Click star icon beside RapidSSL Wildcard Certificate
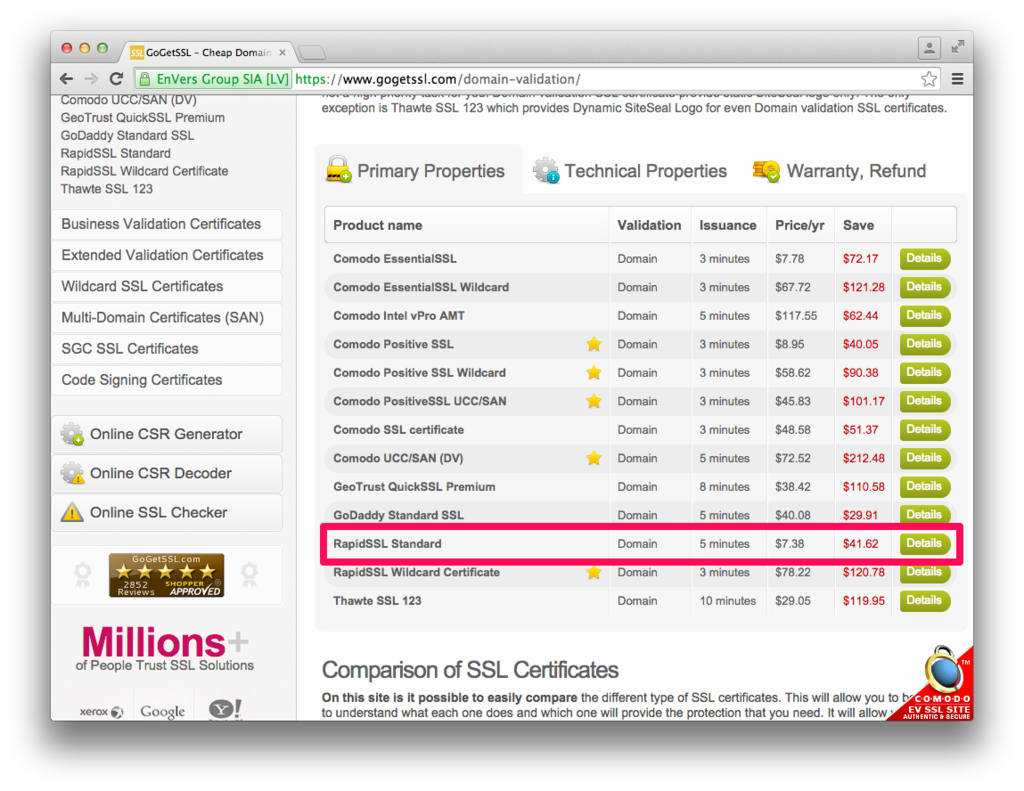1024x791 pixels. click(x=594, y=572)
